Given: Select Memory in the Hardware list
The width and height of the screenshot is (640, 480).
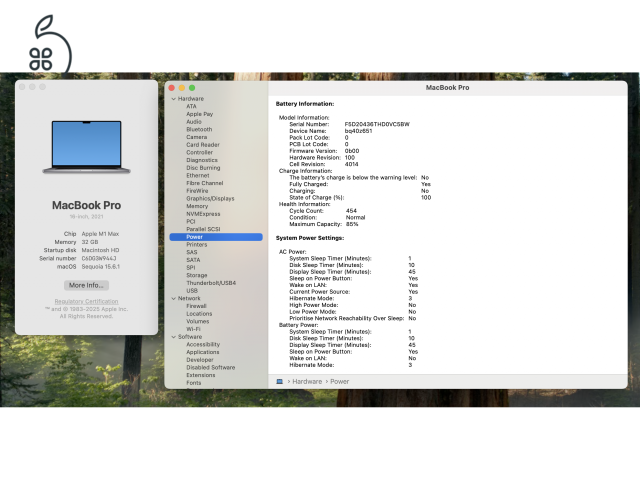Looking at the screenshot, I should (197, 206).
